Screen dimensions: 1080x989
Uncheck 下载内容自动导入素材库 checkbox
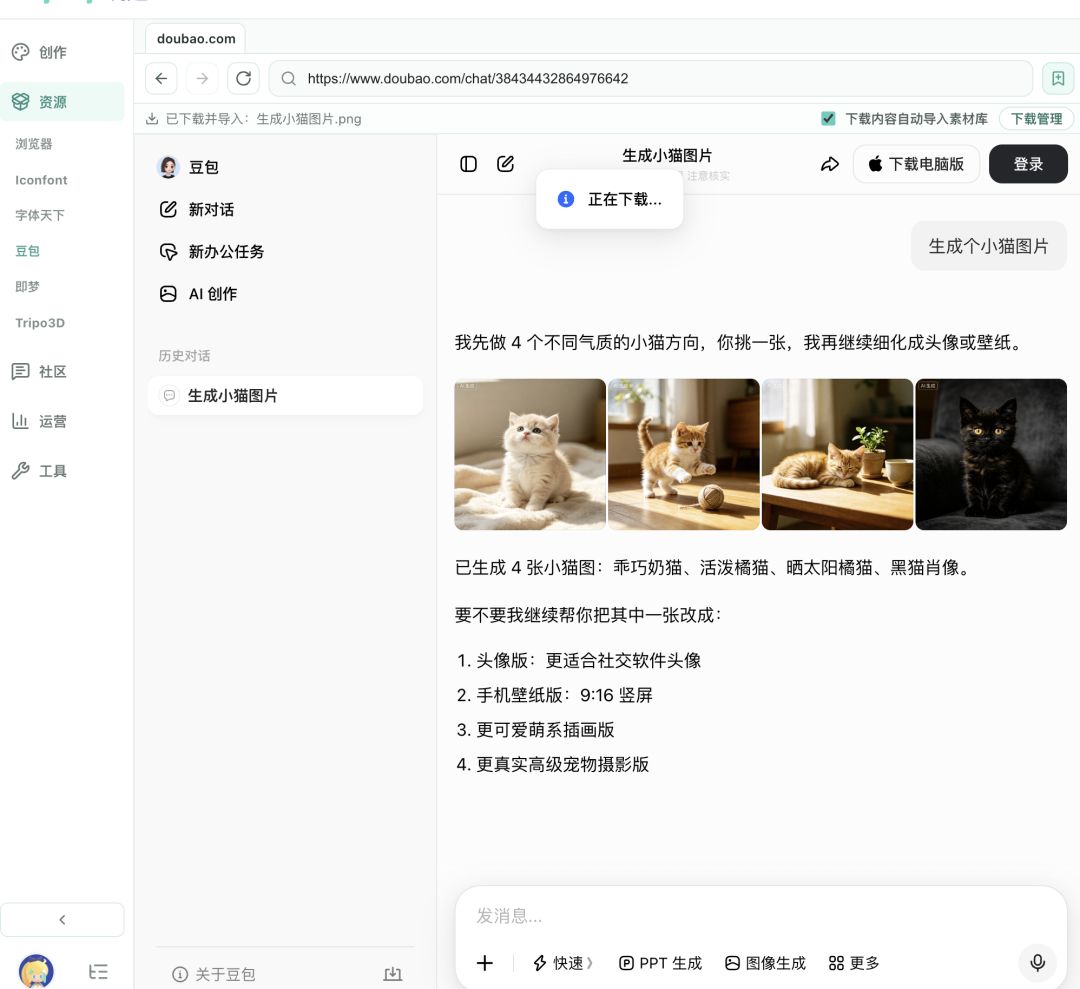tap(829, 118)
